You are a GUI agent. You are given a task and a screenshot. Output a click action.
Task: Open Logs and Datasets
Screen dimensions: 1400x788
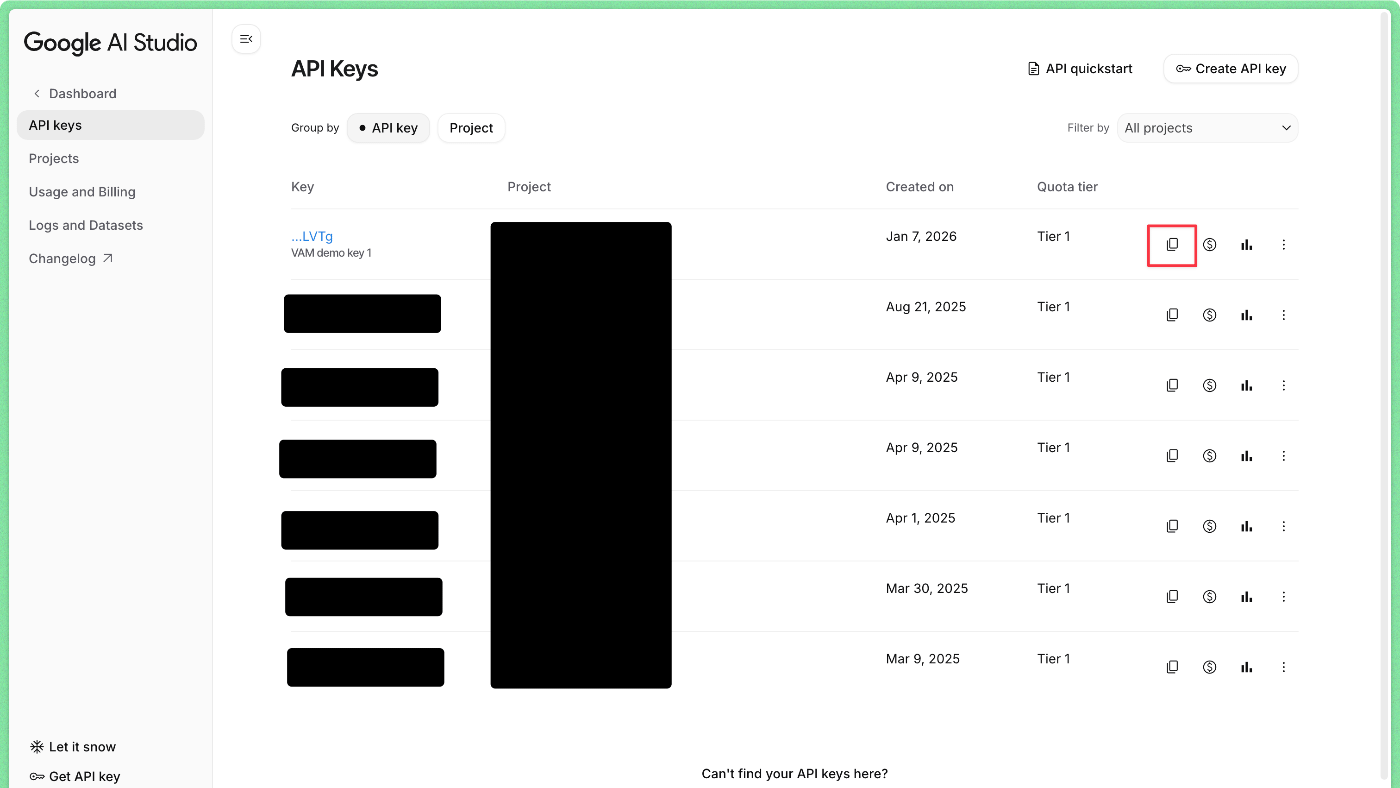[x=85, y=225]
